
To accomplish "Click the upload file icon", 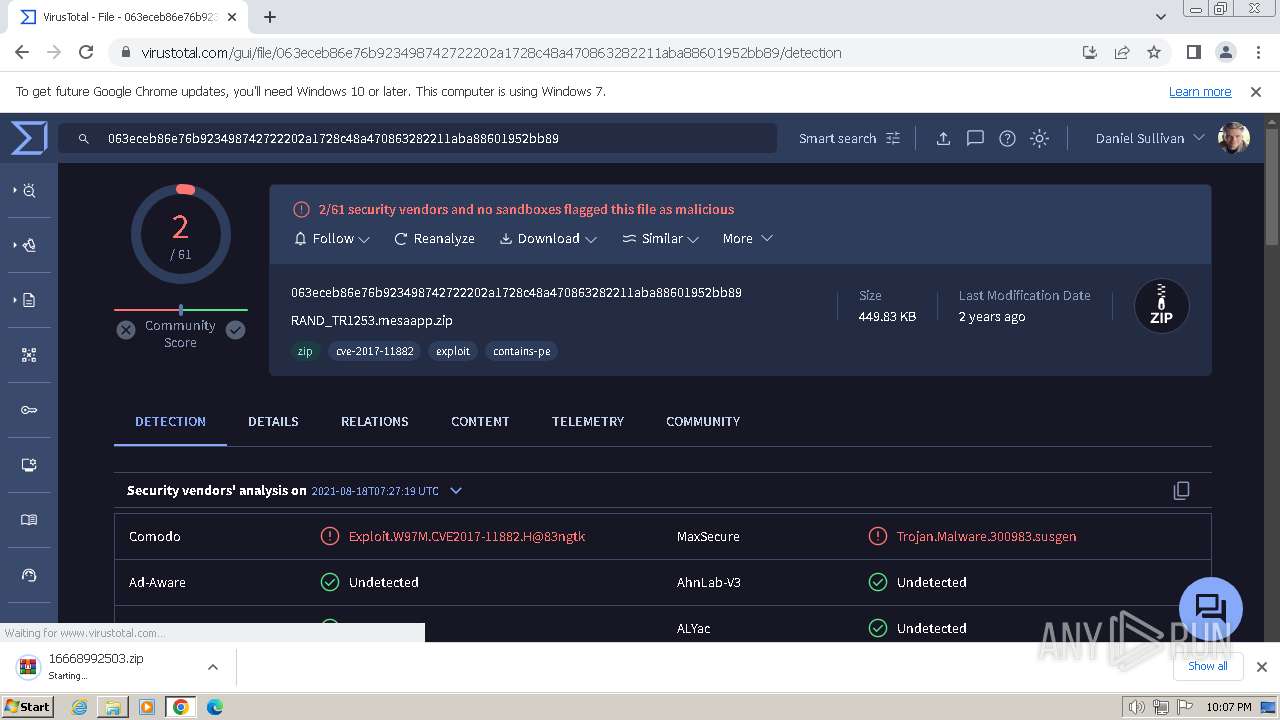I will point(943,139).
